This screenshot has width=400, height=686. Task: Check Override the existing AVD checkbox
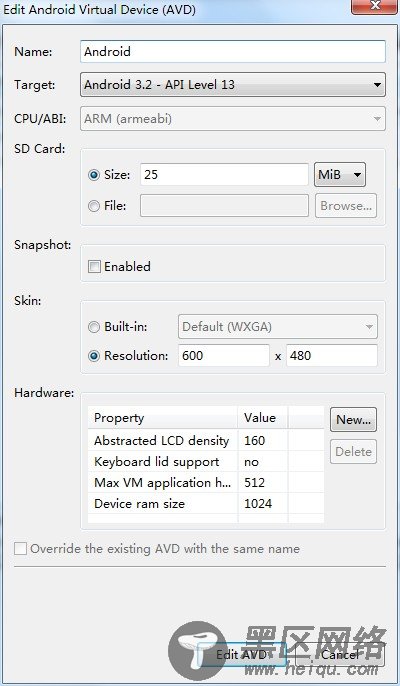[21, 549]
